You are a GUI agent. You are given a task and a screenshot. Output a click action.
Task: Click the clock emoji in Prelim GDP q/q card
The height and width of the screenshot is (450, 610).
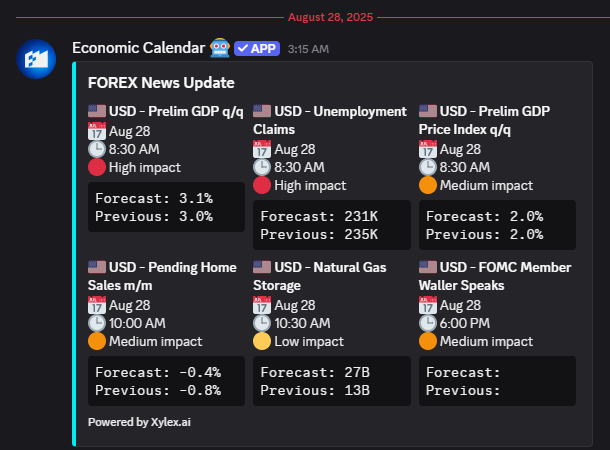(x=97, y=149)
